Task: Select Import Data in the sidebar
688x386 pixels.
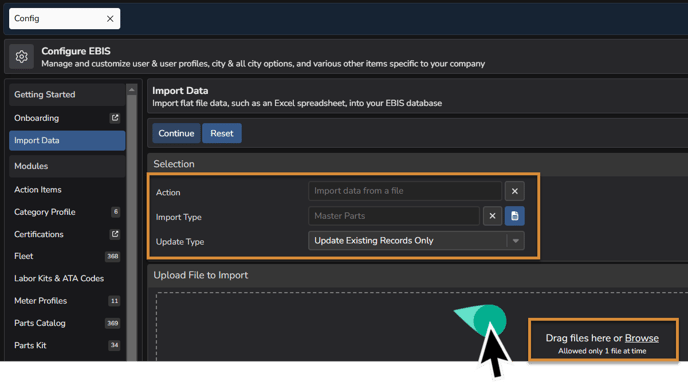Action: (x=67, y=140)
